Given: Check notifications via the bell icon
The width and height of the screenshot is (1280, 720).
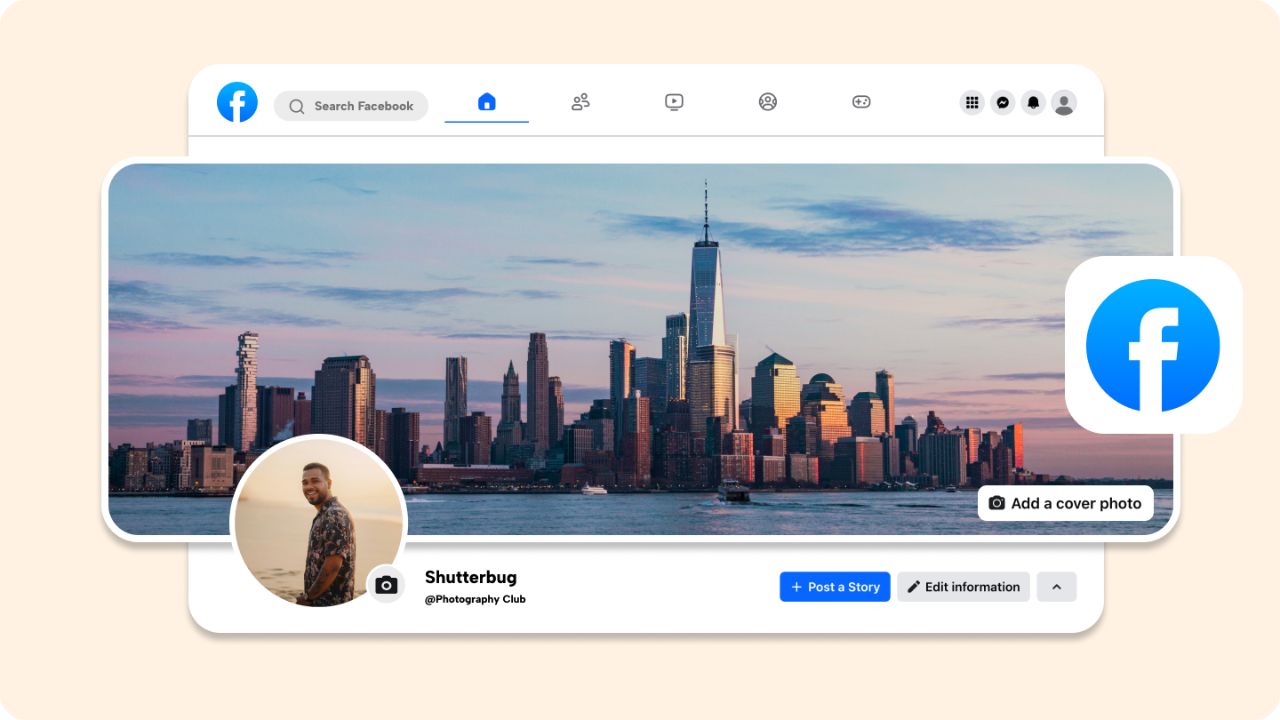Looking at the screenshot, I should [1033, 102].
